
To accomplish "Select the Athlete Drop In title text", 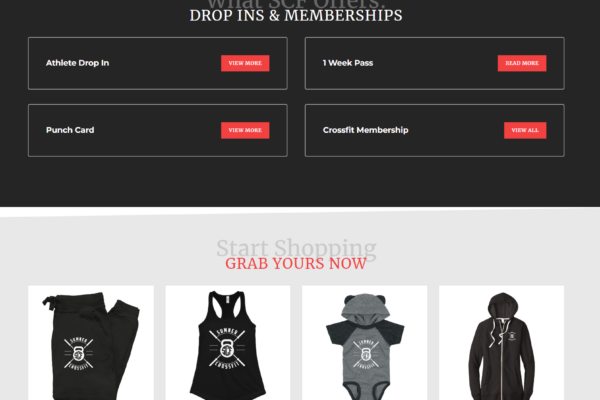I will tap(78, 63).
